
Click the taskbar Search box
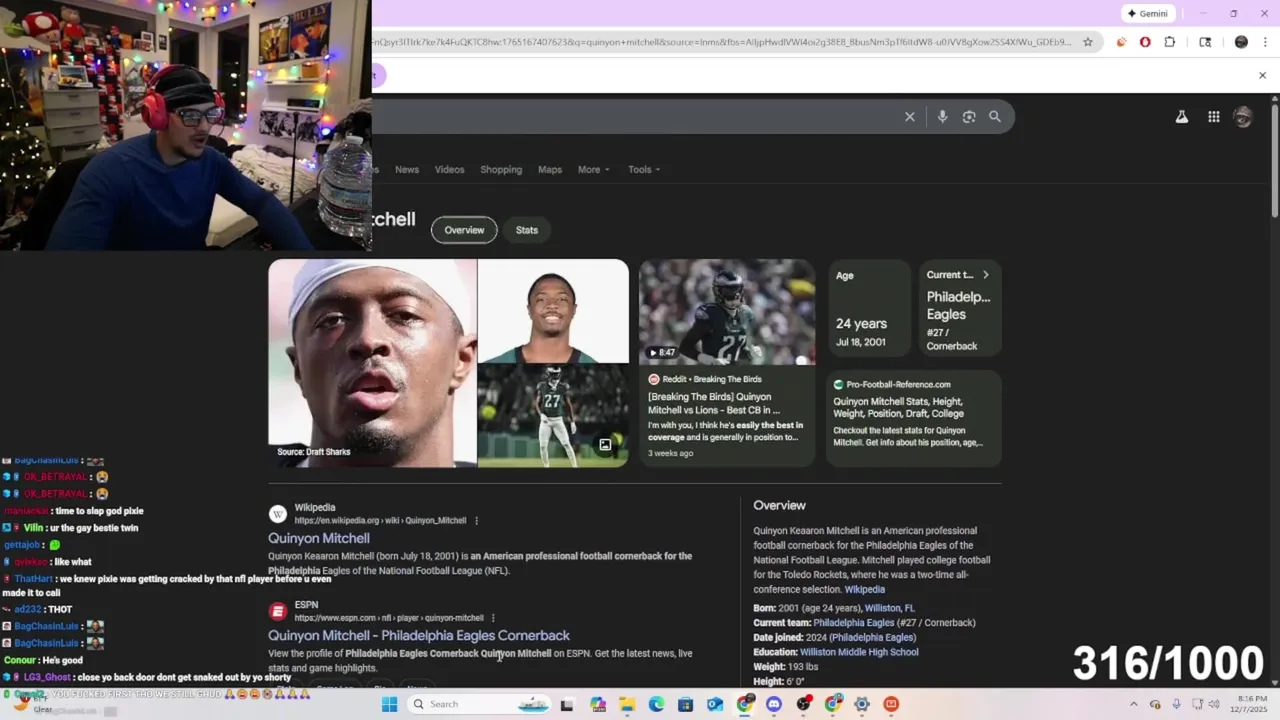tap(478, 704)
